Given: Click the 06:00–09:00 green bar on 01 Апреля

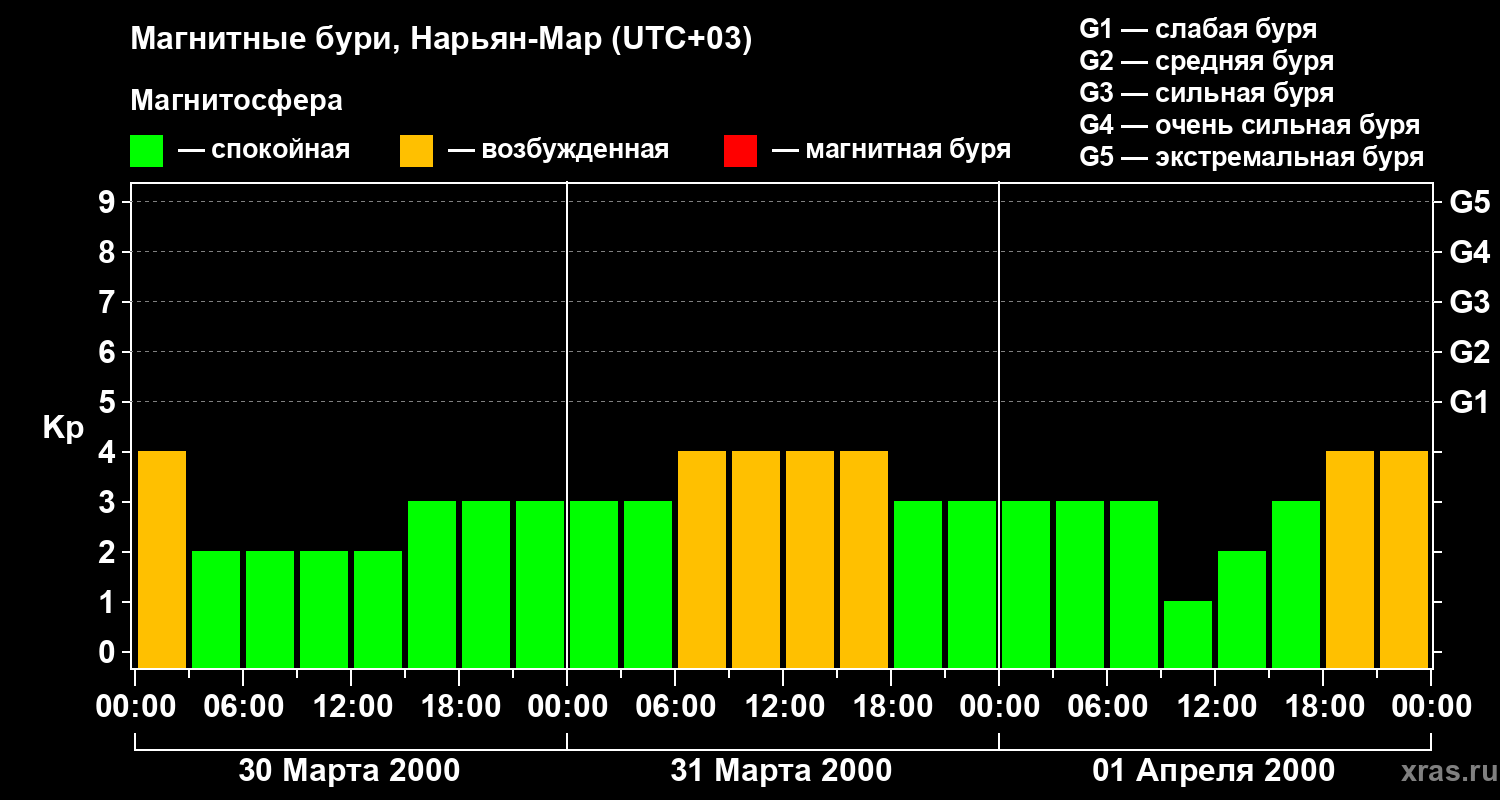Looking at the screenshot, I should pyautogui.click(x=1134, y=584).
